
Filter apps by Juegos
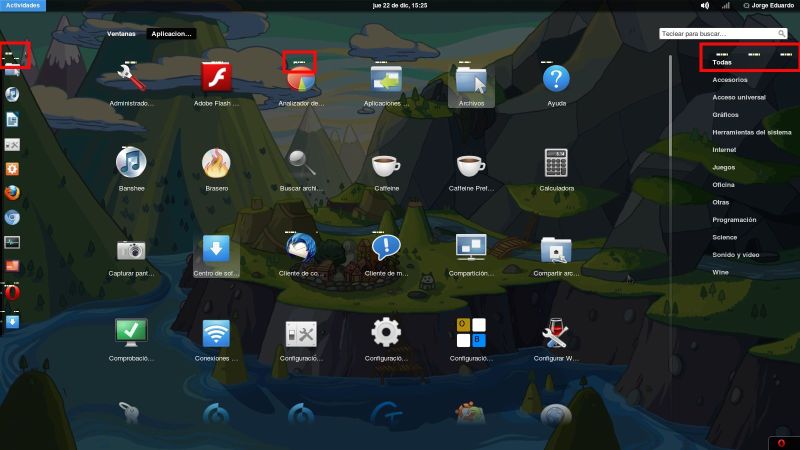click(x=723, y=167)
